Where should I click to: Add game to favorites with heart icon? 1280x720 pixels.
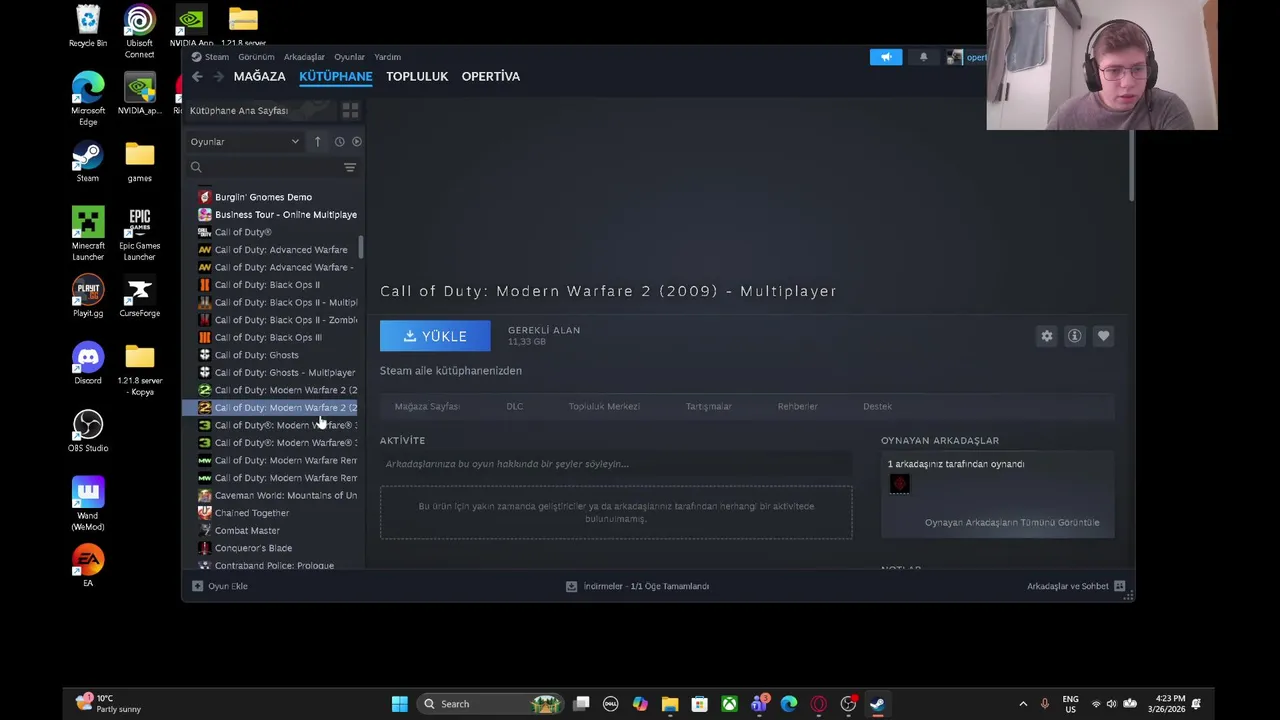coord(1103,336)
